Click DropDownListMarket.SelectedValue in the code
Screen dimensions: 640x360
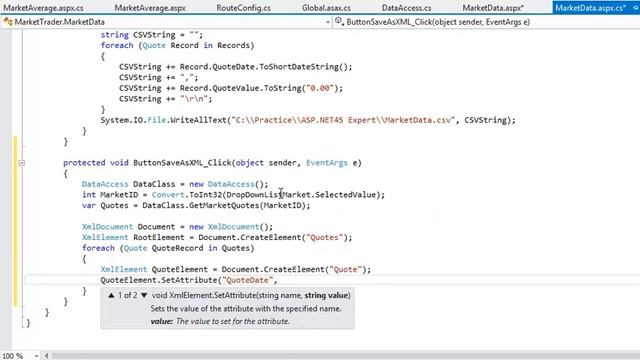pos(301,195)
